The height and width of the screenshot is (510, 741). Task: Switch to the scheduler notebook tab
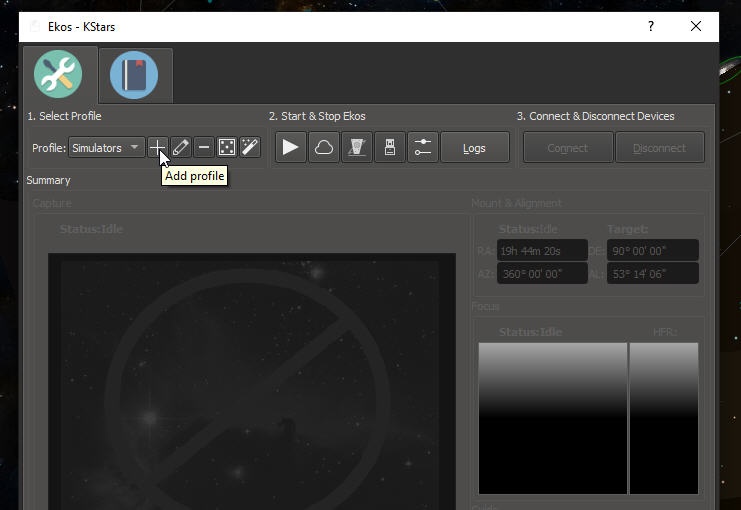pyautogui.click(x=134, y=75)
